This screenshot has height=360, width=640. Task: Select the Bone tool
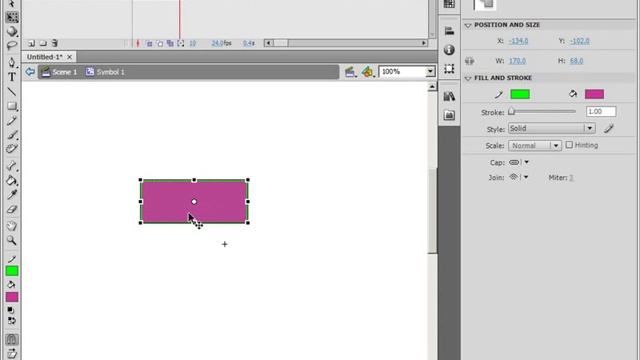[12, 166]
